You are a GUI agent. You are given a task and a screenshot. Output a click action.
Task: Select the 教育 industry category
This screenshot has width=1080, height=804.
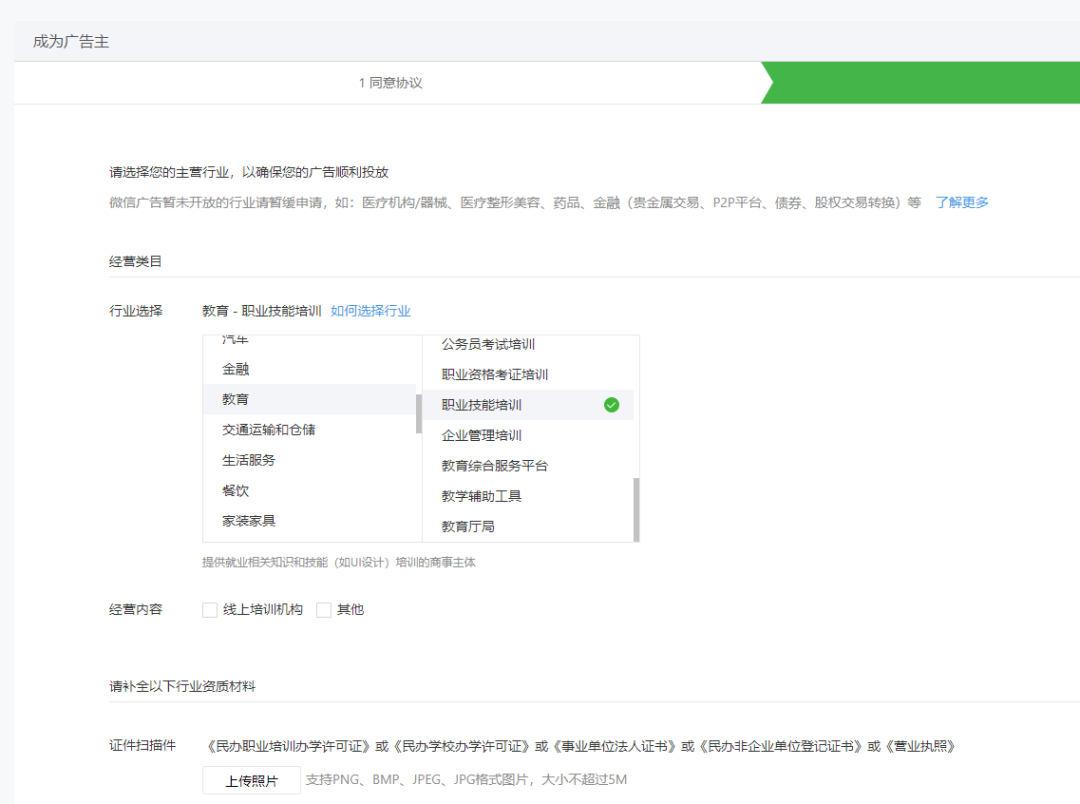309,400
